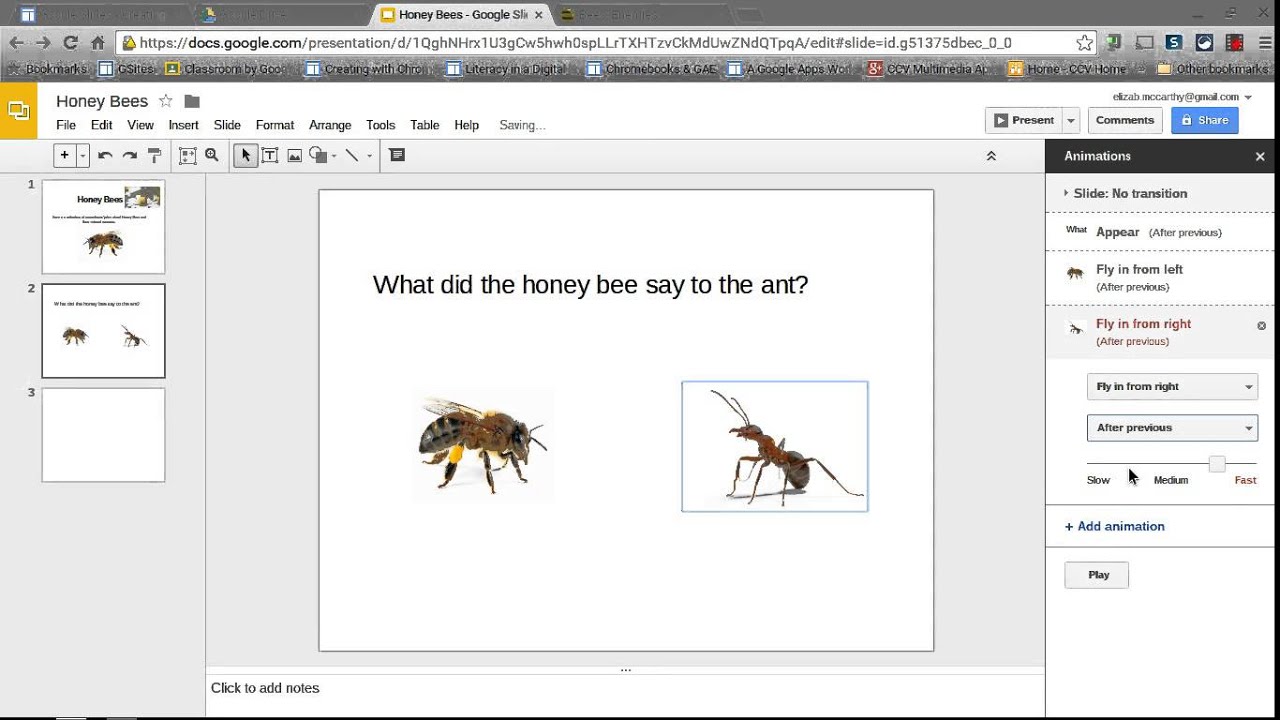Screen dimensions: 1280x720
Task: Open the account email dropdown
Action: (x=1182, y=97)
